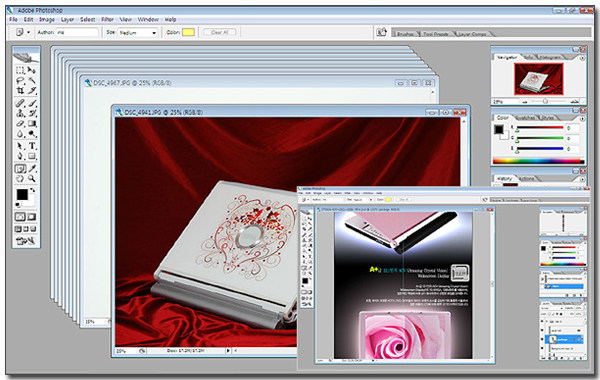Select the Notes tool in toolbox
600x380 pixels.
click(x=20, y=168)
